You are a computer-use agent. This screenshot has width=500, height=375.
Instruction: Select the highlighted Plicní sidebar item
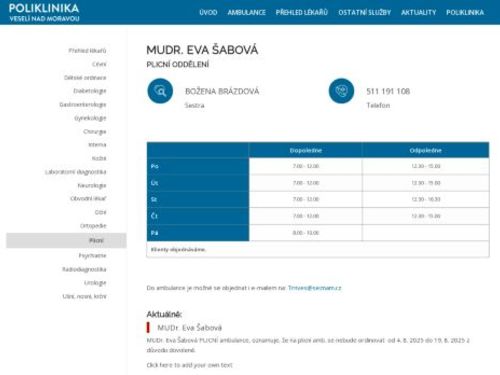point(66,240)
